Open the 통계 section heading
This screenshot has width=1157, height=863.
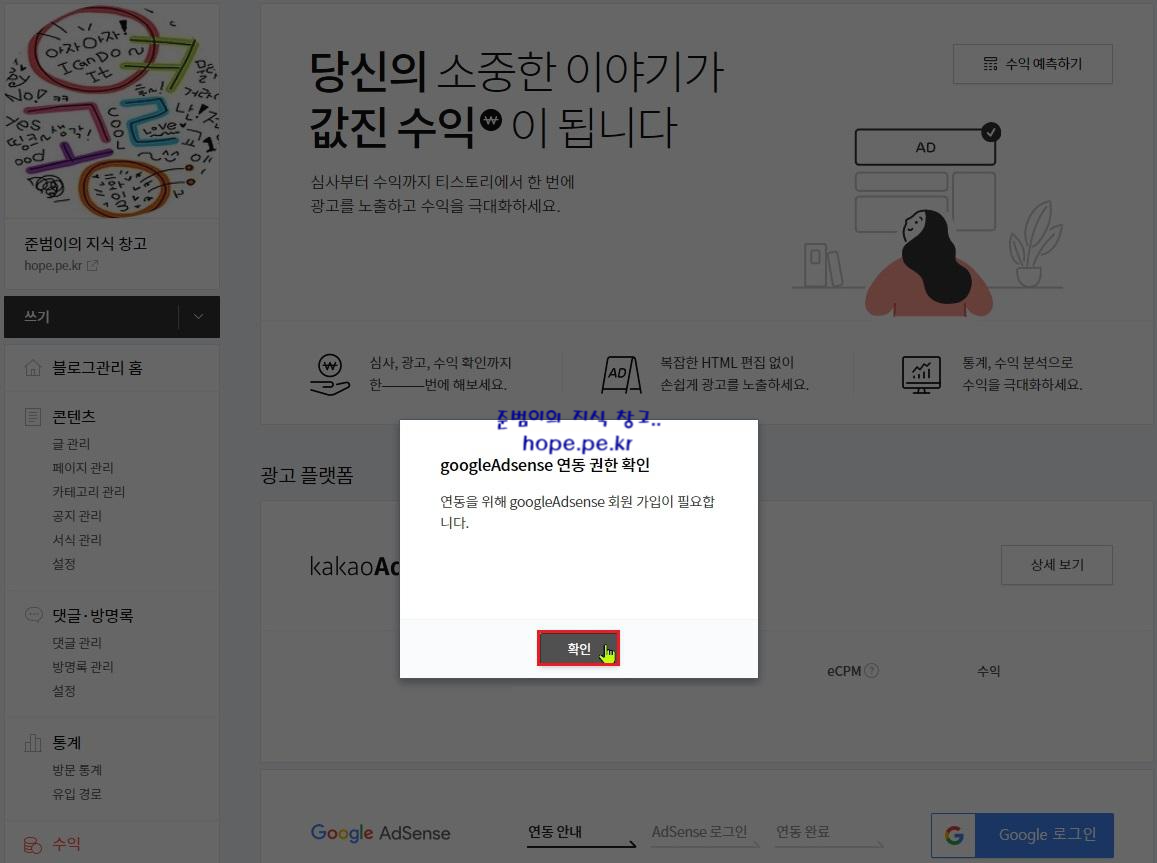[x=66, y=743]
